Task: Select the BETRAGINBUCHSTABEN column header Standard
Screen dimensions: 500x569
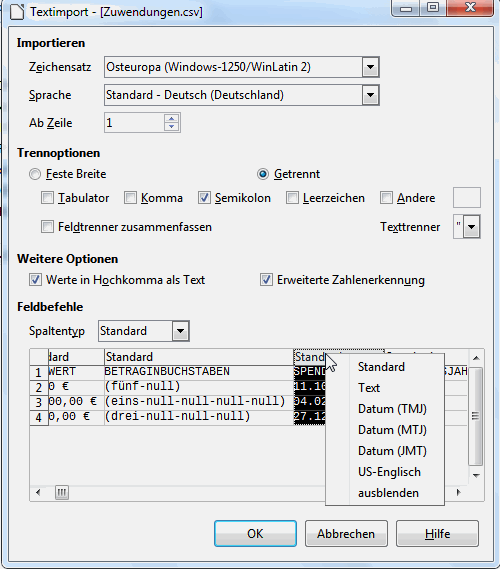Action: [x=198, y=357]
